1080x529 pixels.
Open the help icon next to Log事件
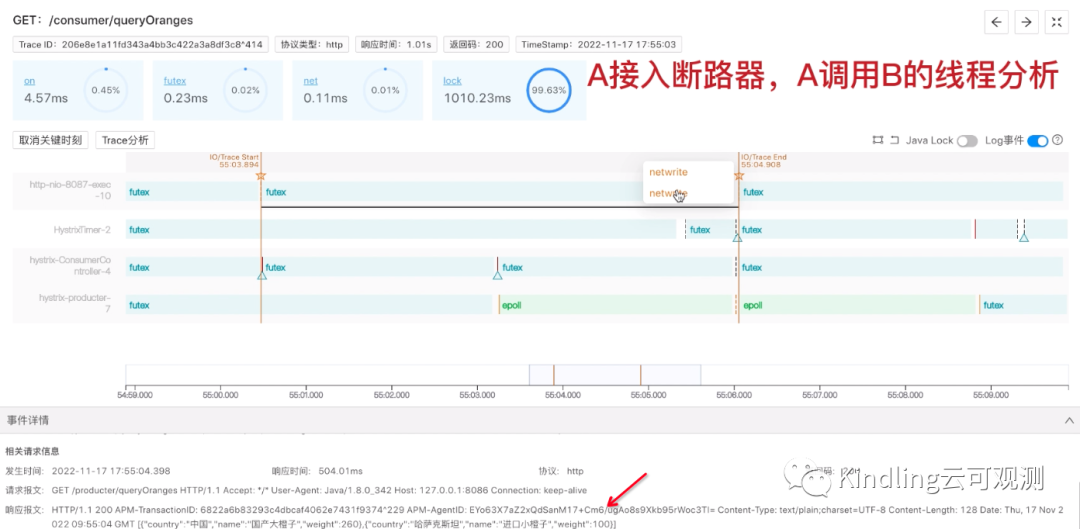click(x=1058, y=140)
